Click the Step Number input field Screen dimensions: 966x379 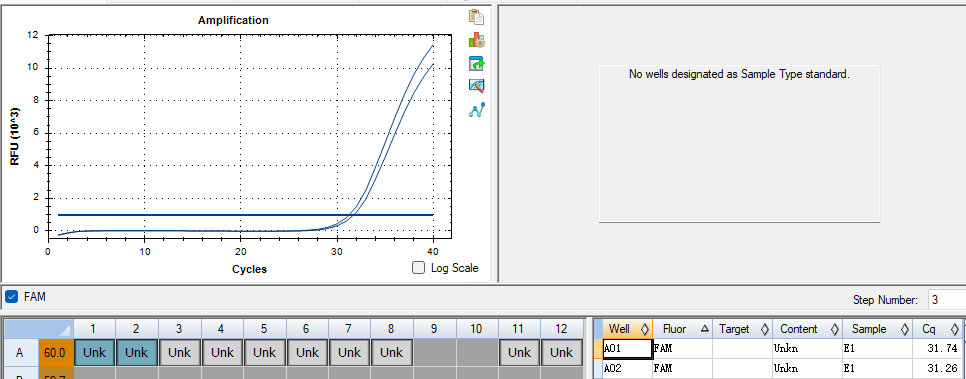pyautogui.click(x=946, y=300)
